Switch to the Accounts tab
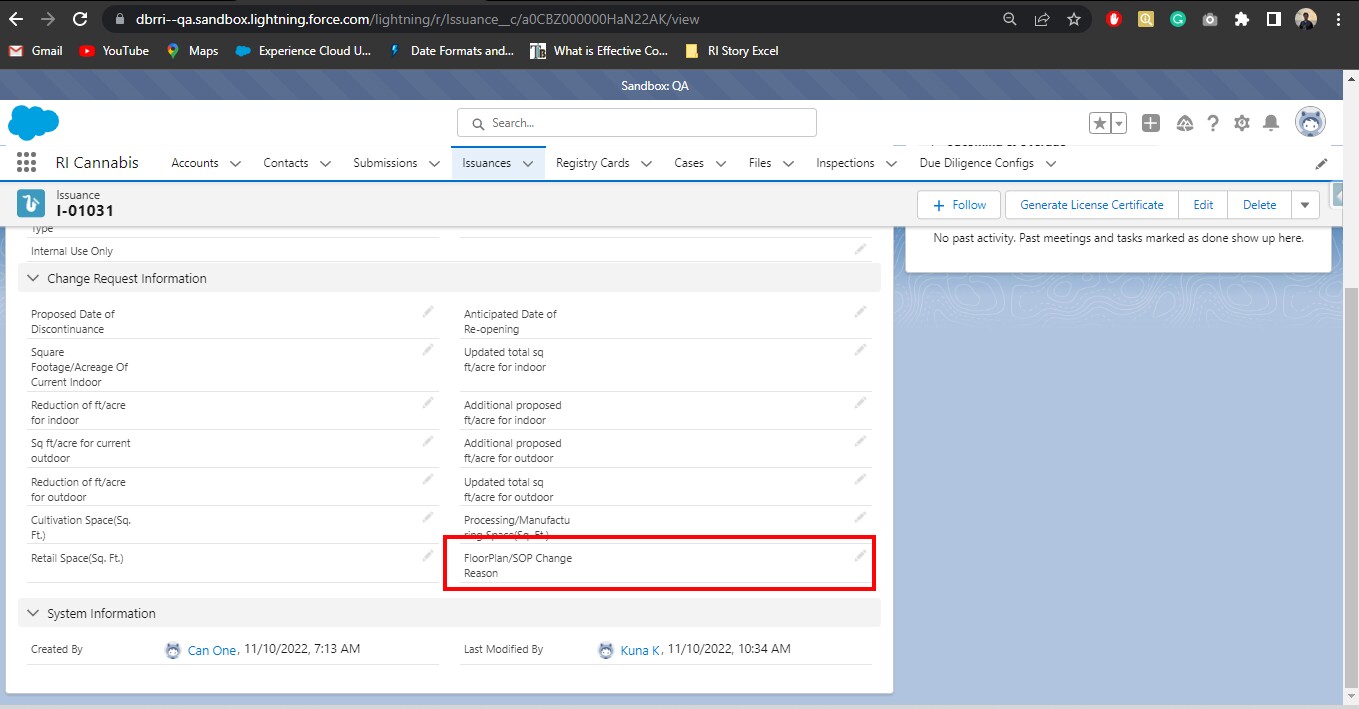The image size is (1359, 709). tap(195, 162)
